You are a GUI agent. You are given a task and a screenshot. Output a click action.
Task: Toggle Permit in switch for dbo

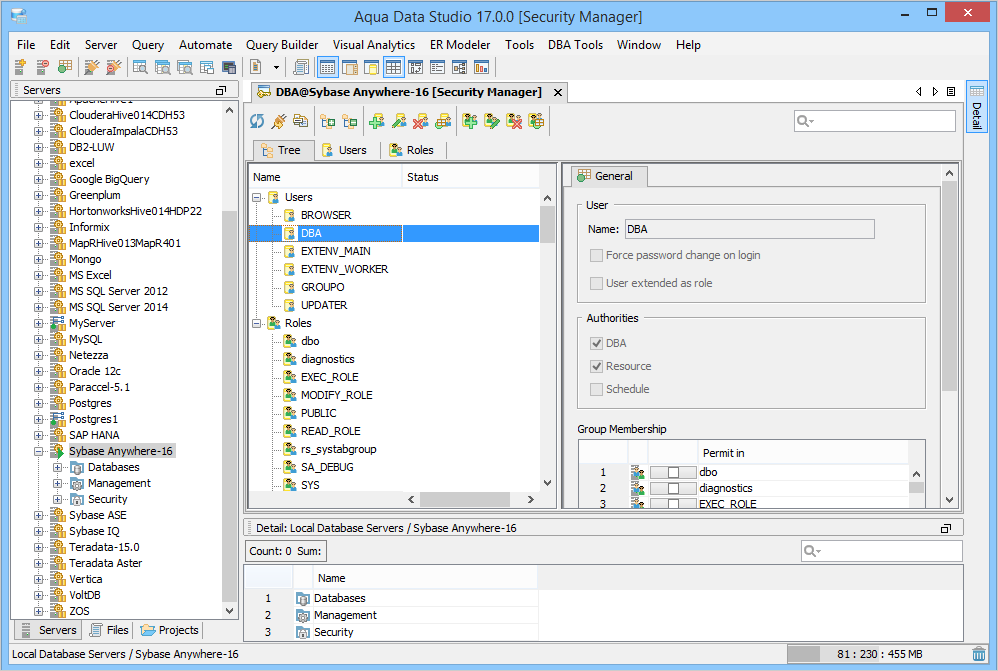point(673,472)
